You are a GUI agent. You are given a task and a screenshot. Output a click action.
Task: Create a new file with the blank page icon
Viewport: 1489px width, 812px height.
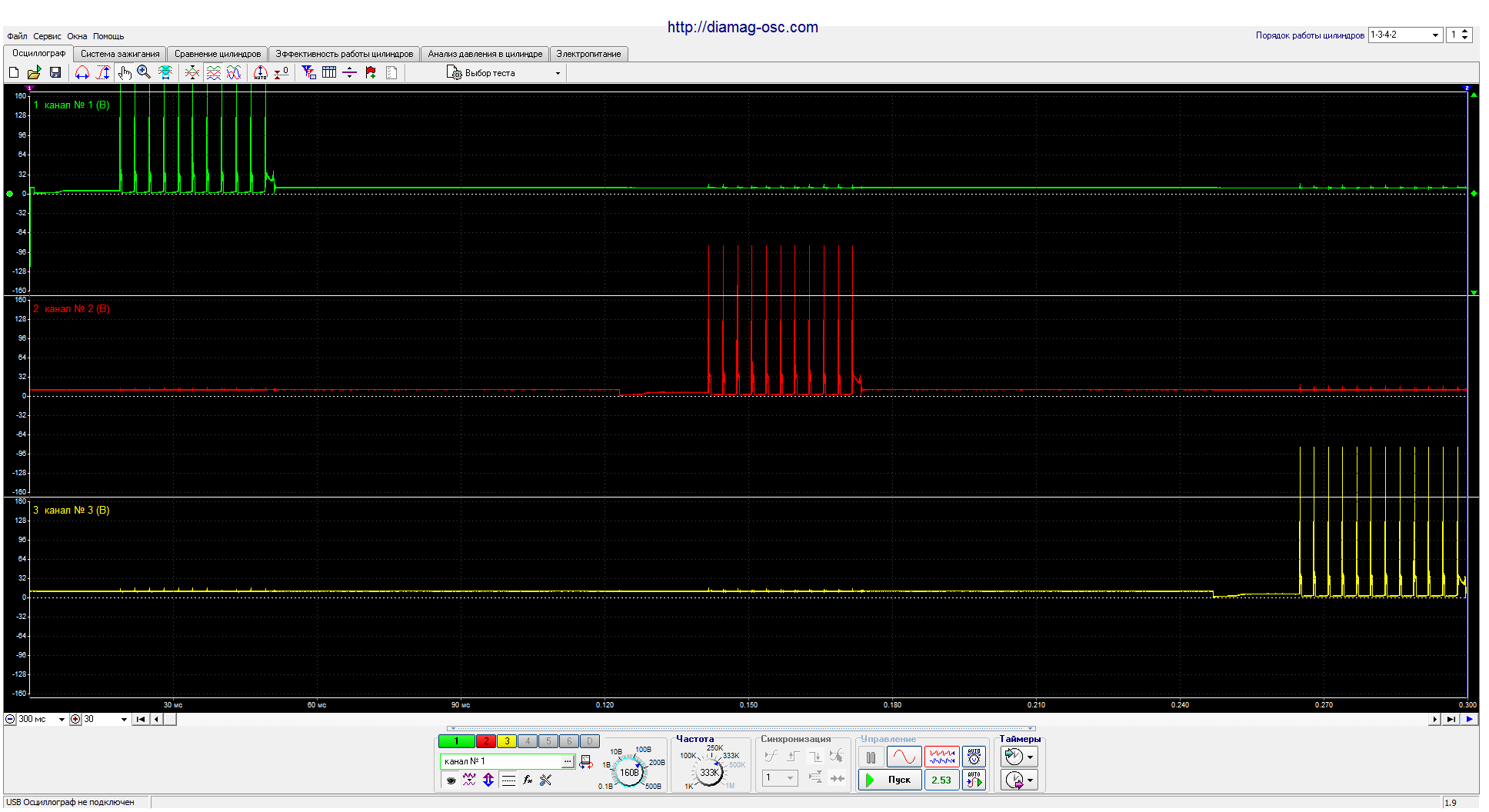click(14, 72)
